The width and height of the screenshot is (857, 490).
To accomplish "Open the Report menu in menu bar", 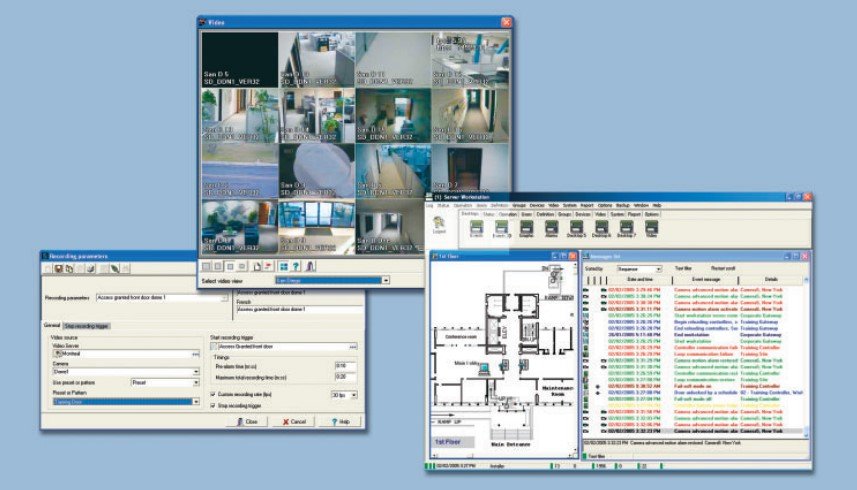I will [586, 205].
